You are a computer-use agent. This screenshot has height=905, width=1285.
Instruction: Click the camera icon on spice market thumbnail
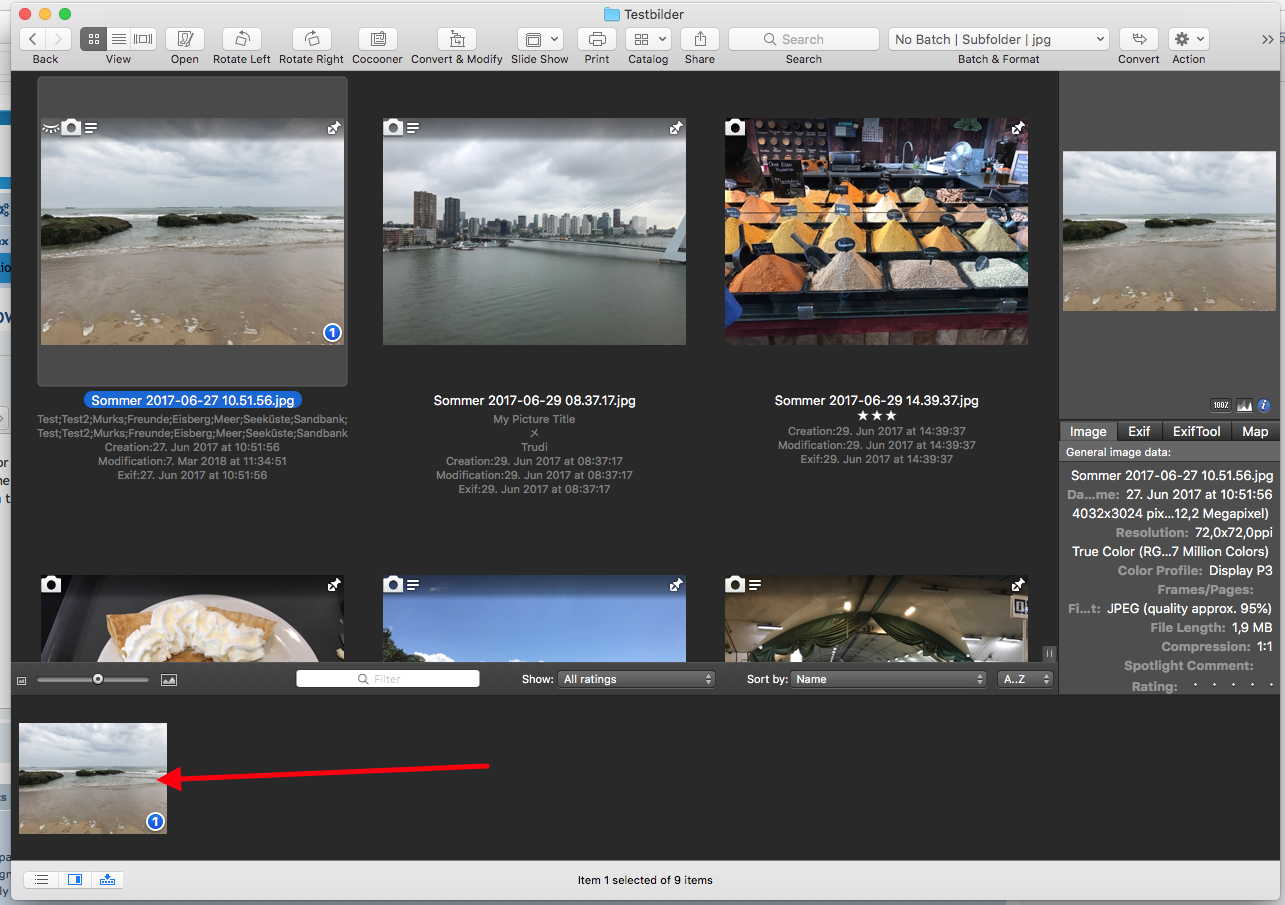pyautogui.click(x=735, y=127)
